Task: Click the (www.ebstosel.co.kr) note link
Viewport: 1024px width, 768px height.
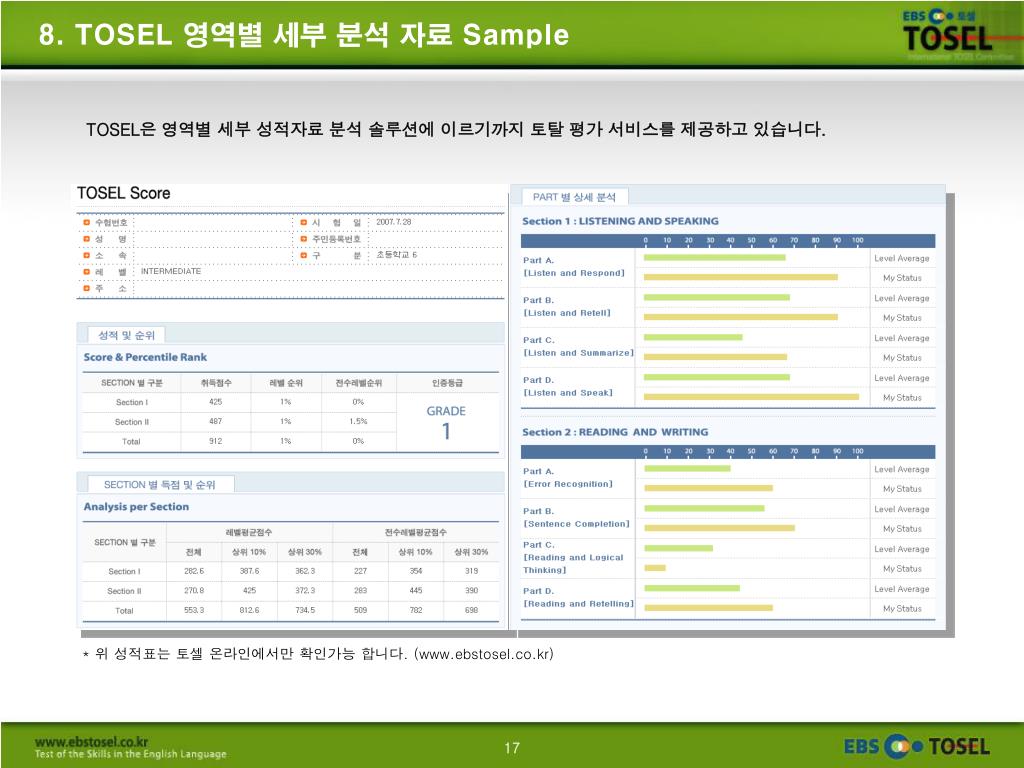Action: pyautogui.click(x=483, y=654)
